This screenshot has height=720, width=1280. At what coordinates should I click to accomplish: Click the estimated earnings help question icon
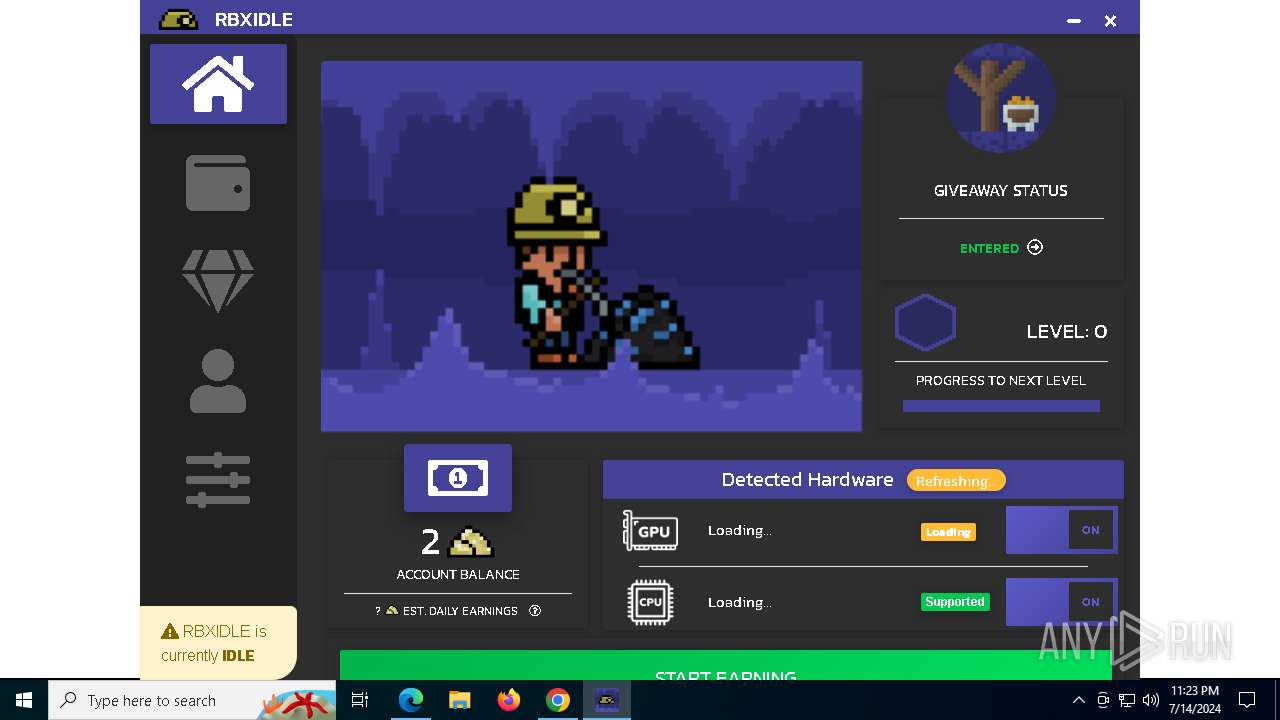click(535, 610)
